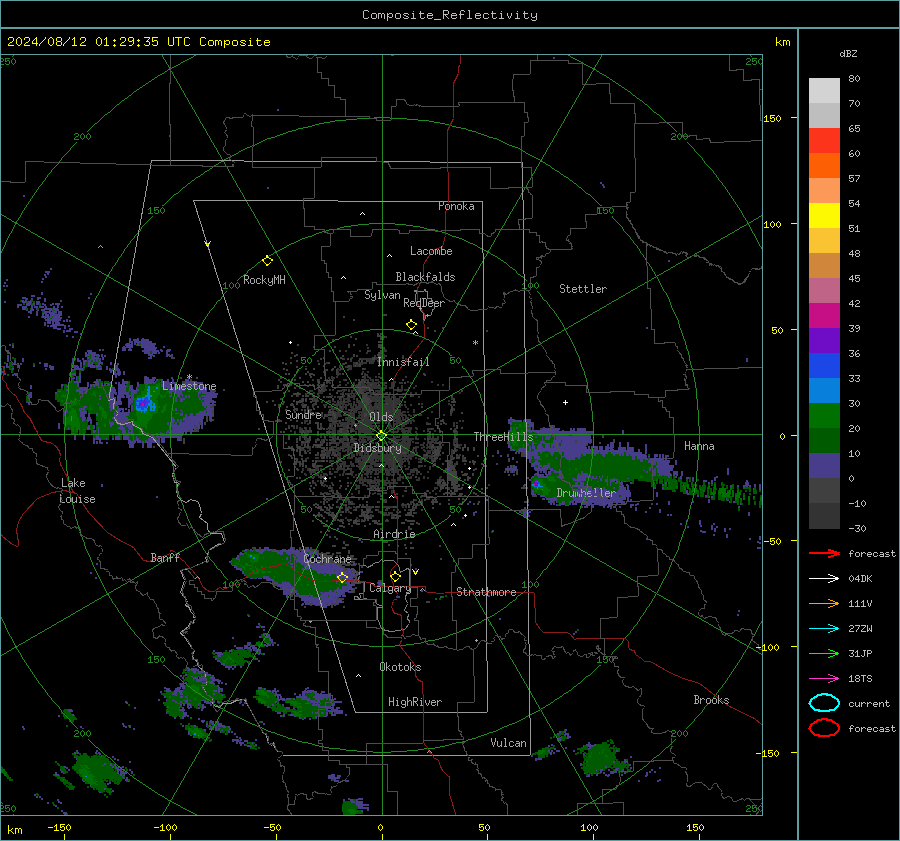
Task: Click the Limestone label on map
Action: 189,386
